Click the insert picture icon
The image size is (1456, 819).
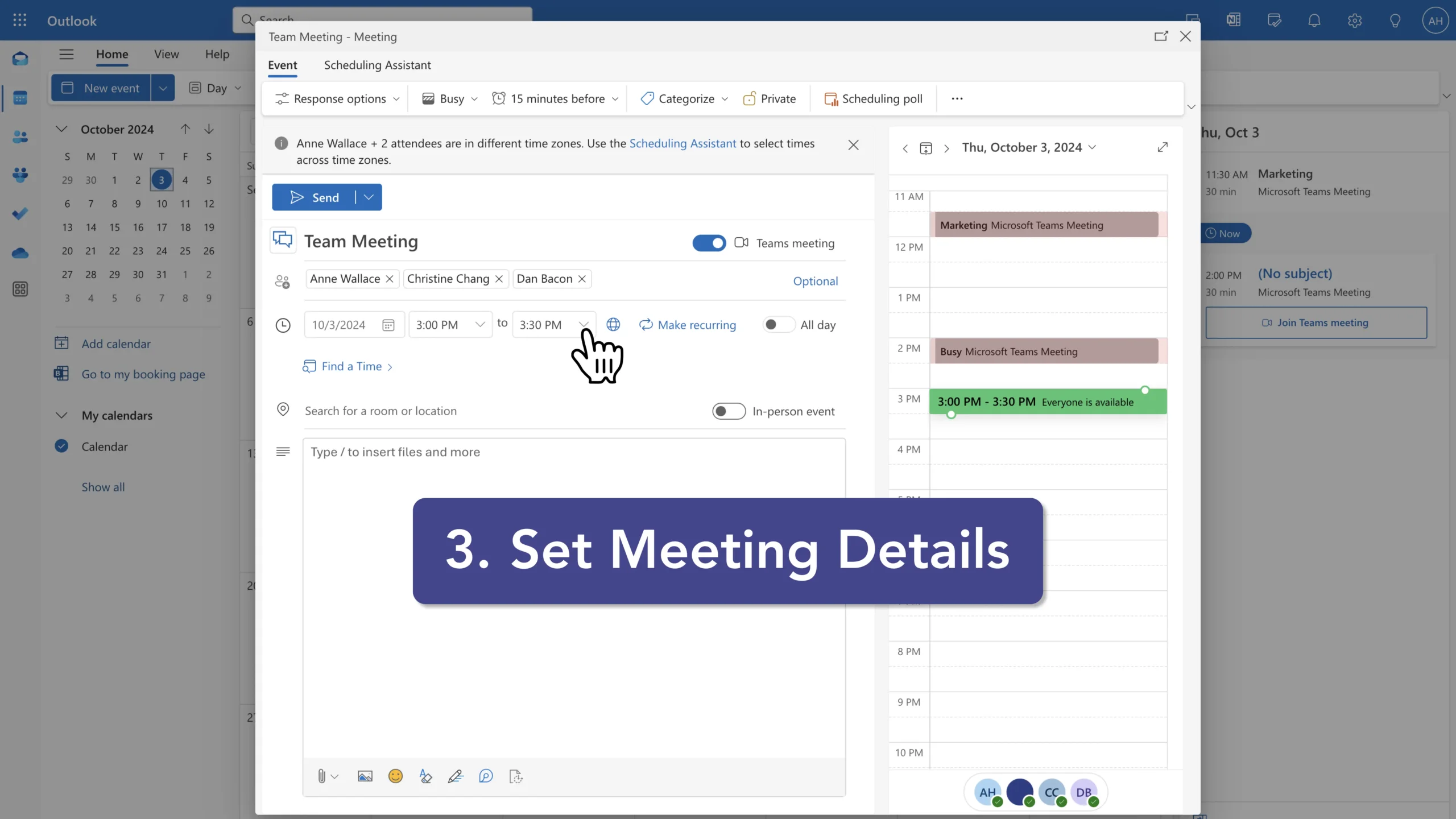tap(365, 776)
